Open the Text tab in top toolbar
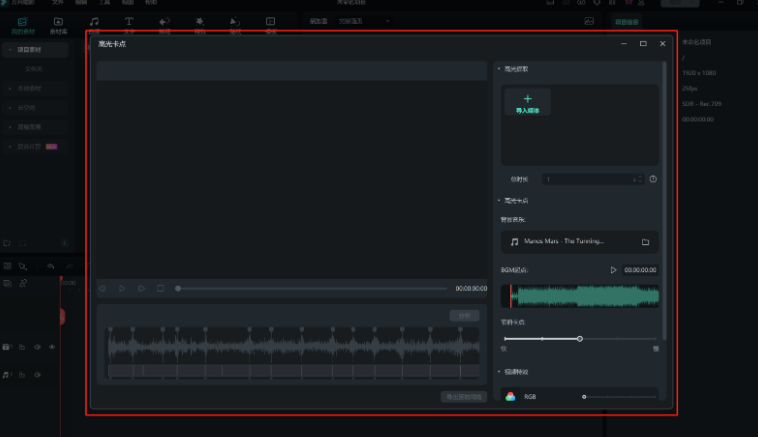Image resolution: width=758 pixels, height=437 pixels. (129, 24)
